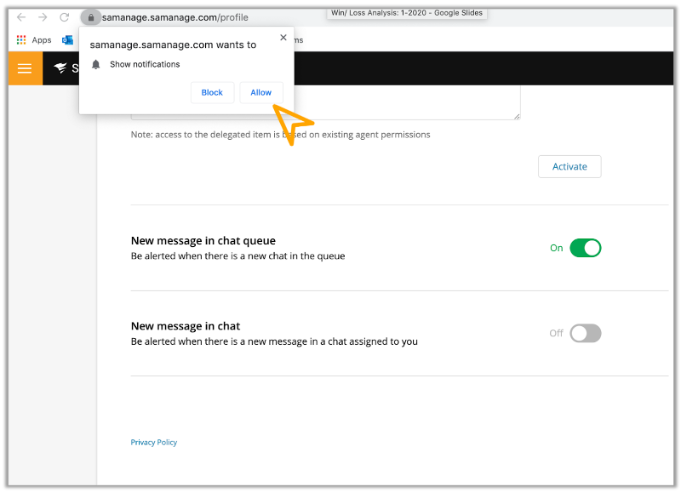Open the Outlook bookmark icon

68,40
